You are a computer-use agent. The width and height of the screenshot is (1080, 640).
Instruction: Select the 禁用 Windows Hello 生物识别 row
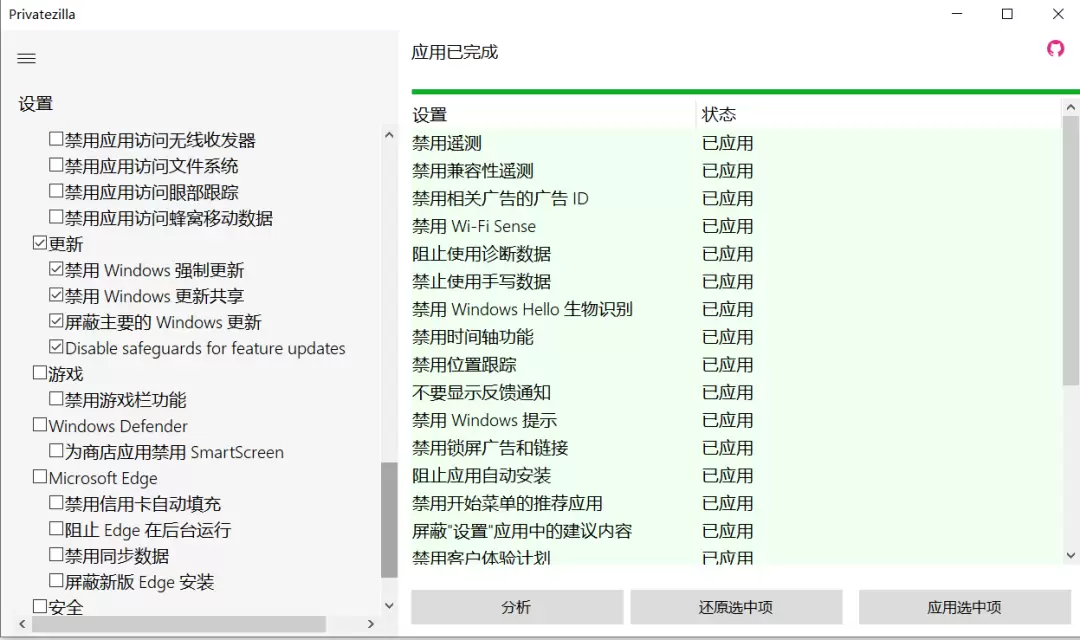click(736, 309)
